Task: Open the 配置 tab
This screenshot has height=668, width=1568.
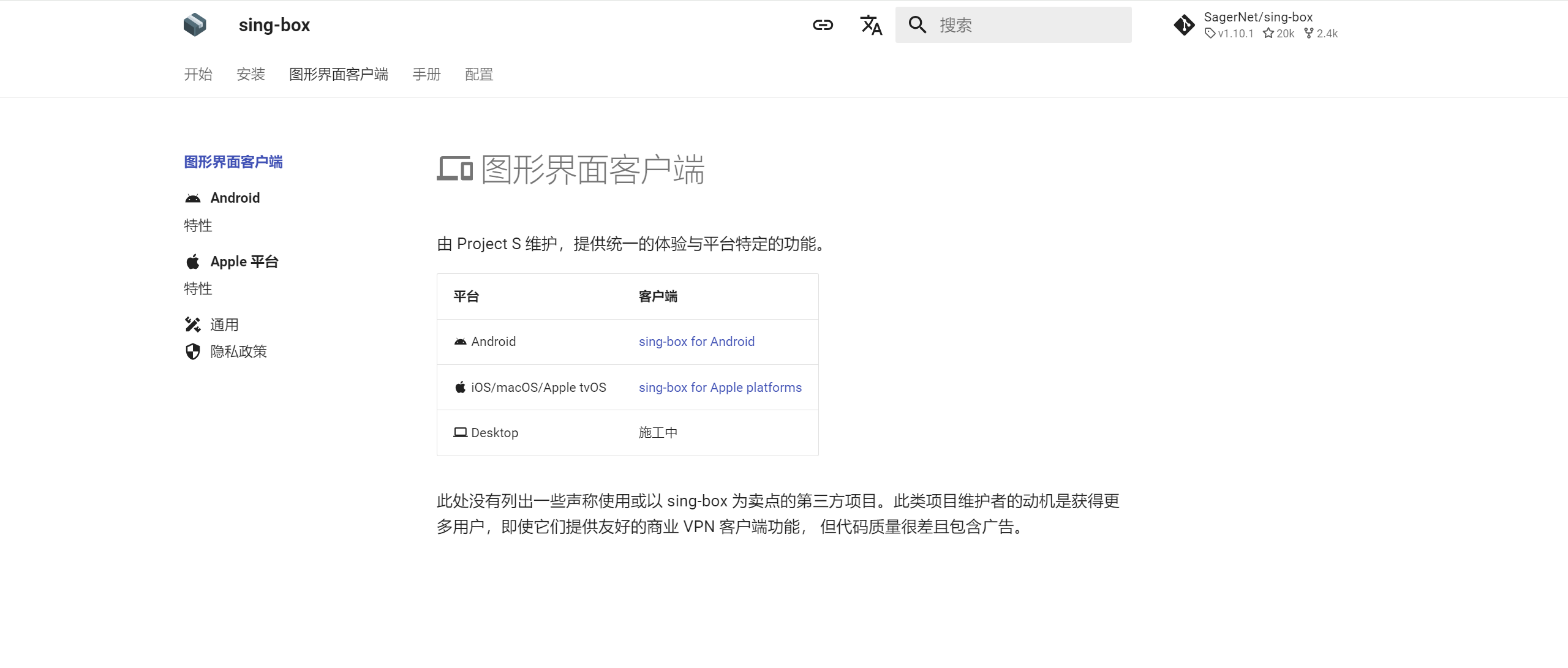Action: point(479,75)
